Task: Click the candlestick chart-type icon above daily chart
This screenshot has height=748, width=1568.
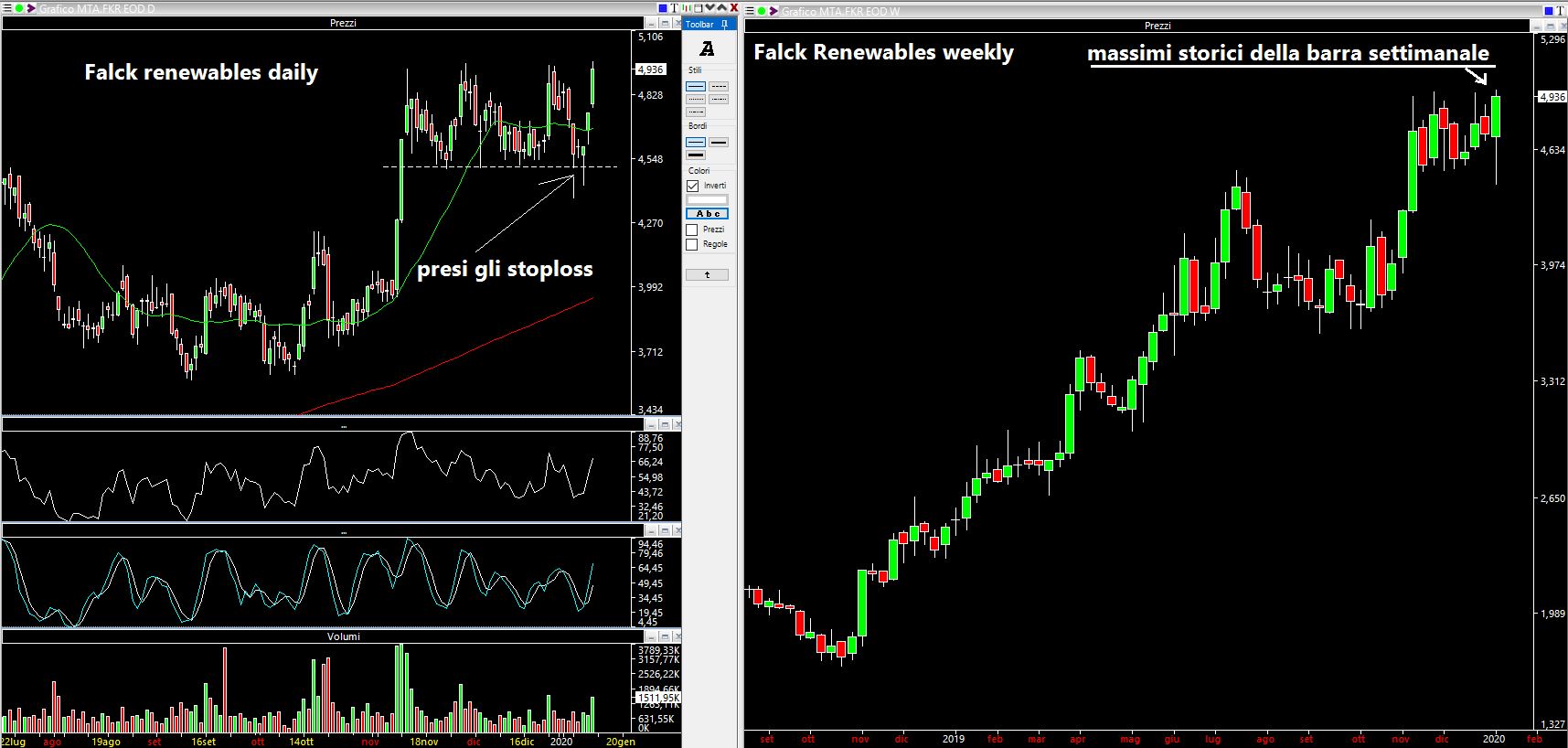Action: click(687, 7)
